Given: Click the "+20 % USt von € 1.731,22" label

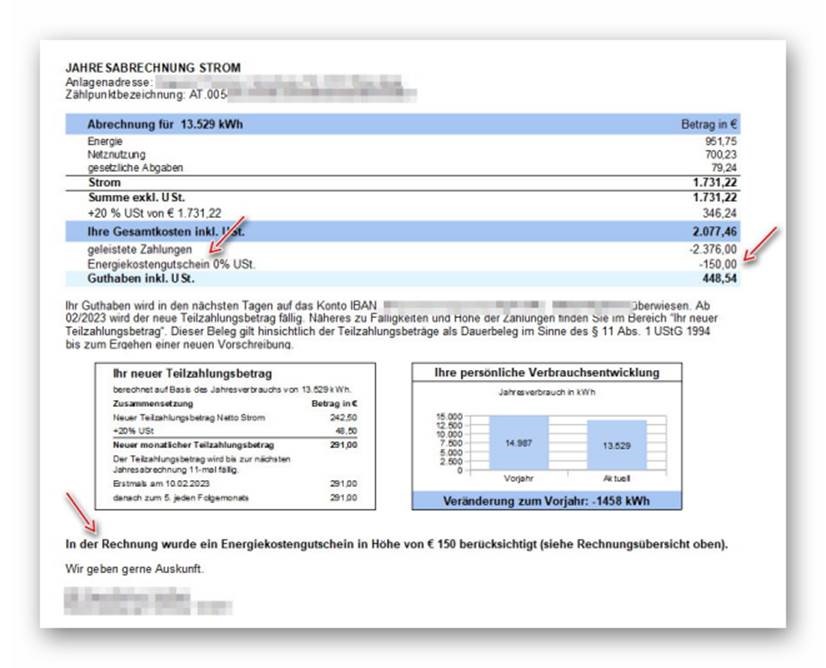Looking at the screenshot, I should [154, 213].
